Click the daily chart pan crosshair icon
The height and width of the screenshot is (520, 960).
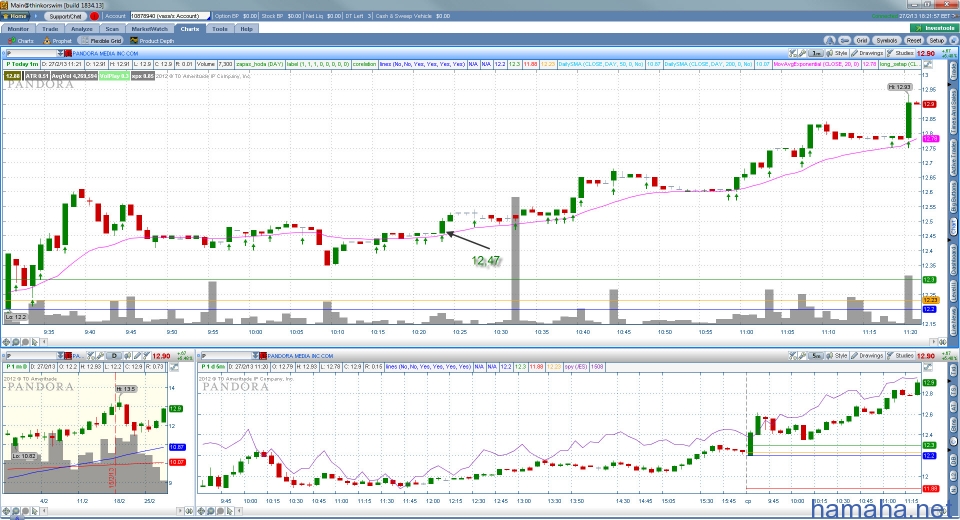pyautogui.click(x=6, y=510)
